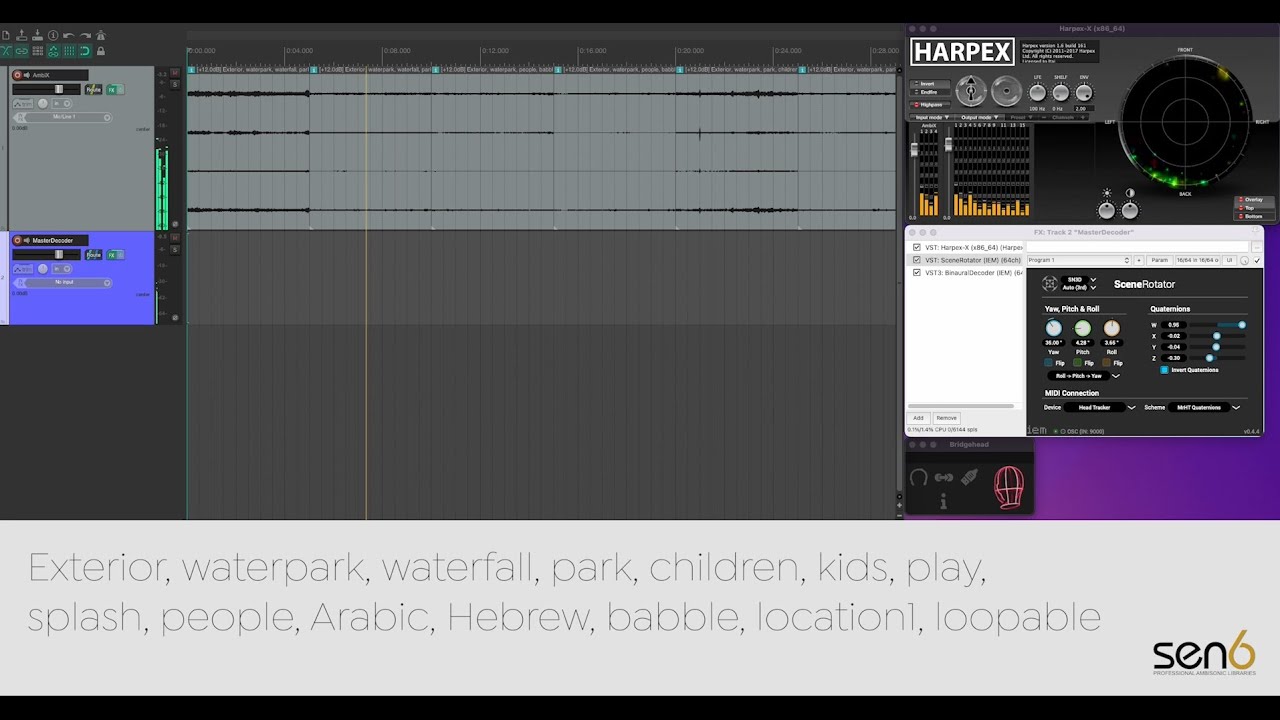Toggle Flip checkbox under Yaw
The width and height of the screenshot is (1280, 720).
pyautogui.click(x=1048, y=363)
